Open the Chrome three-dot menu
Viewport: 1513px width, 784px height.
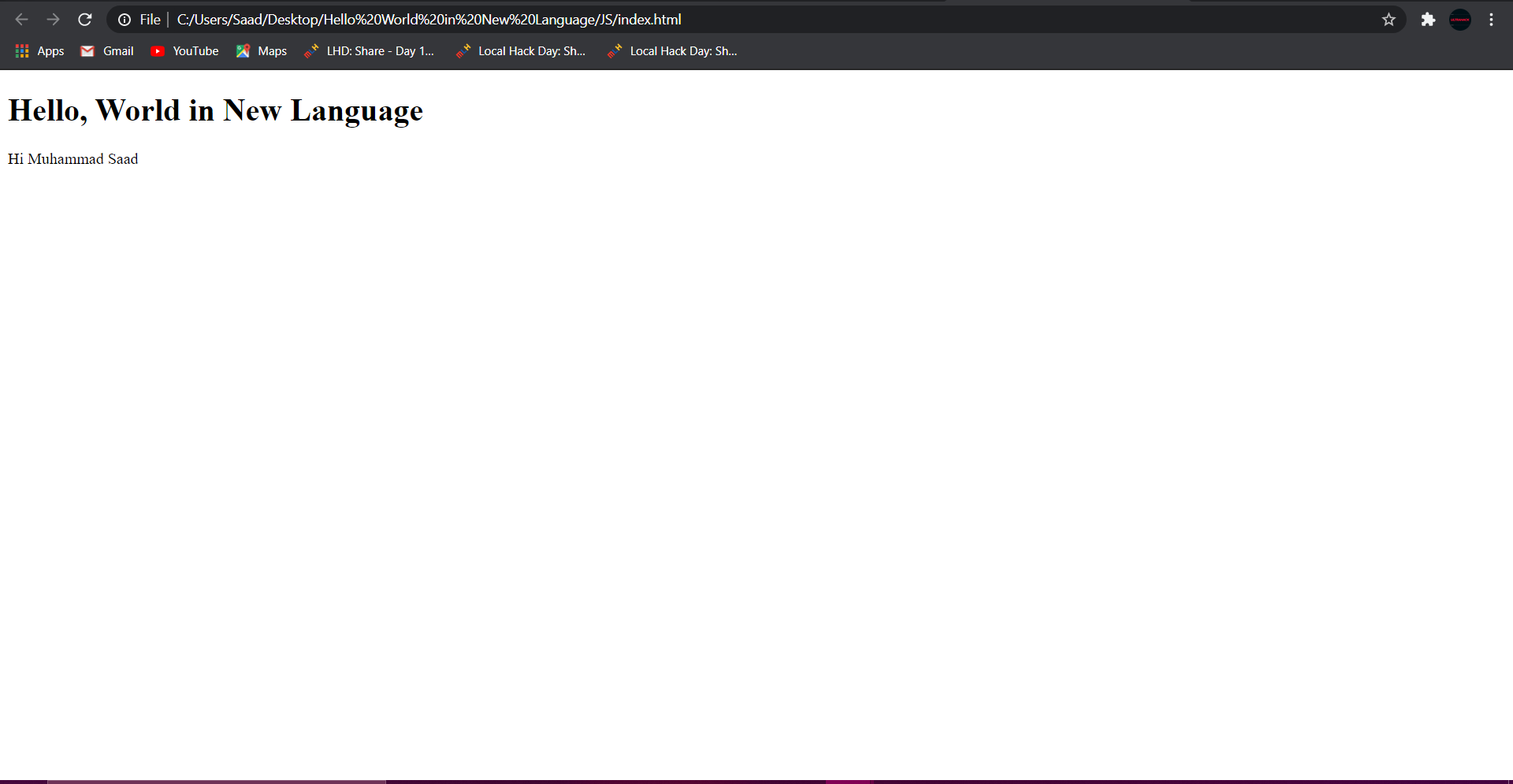pos(1491,20)
